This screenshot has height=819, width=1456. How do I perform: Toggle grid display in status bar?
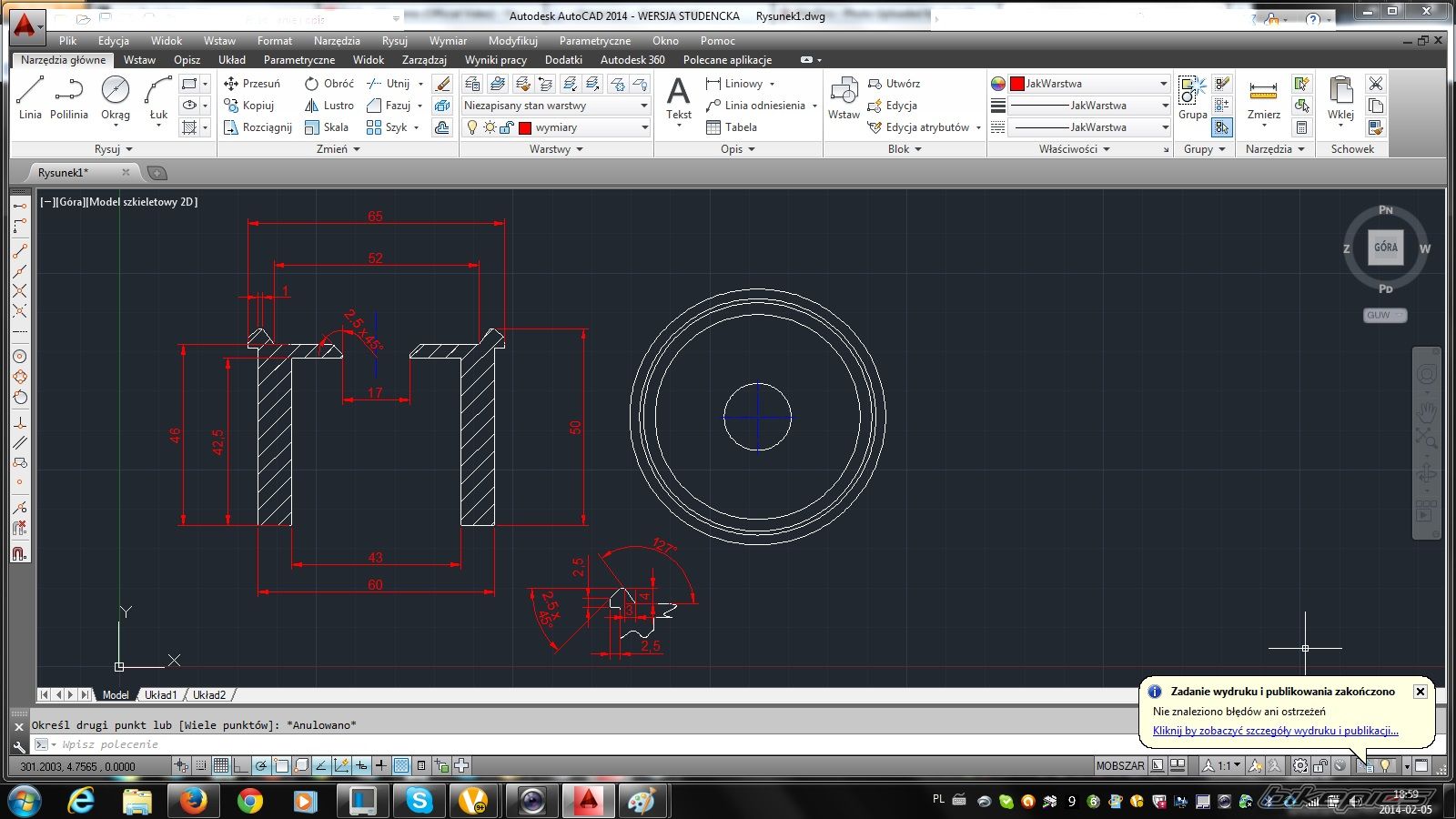[x=221, y=766]
